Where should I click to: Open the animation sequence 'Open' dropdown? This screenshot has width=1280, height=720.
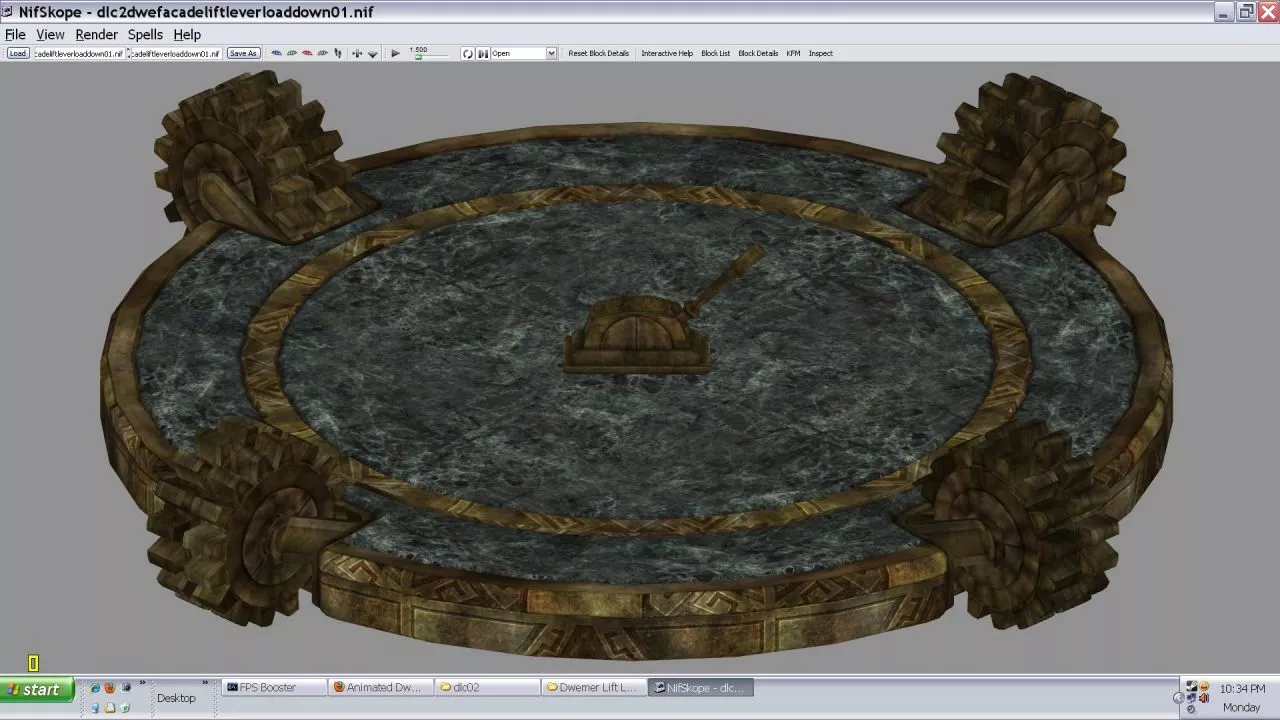[x=523, y=53]
